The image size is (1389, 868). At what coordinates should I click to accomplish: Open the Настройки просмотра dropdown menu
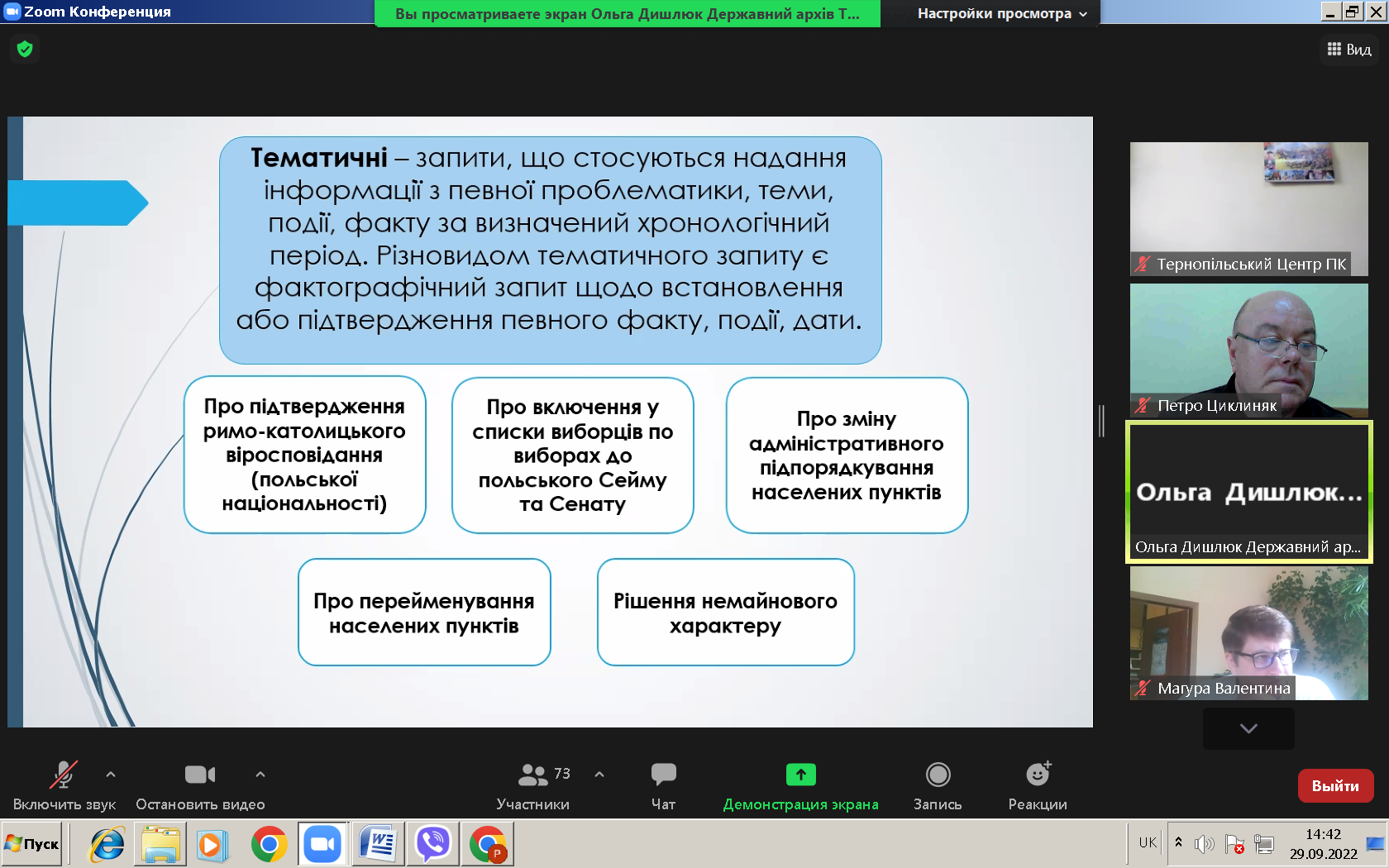click(1002, 14)
